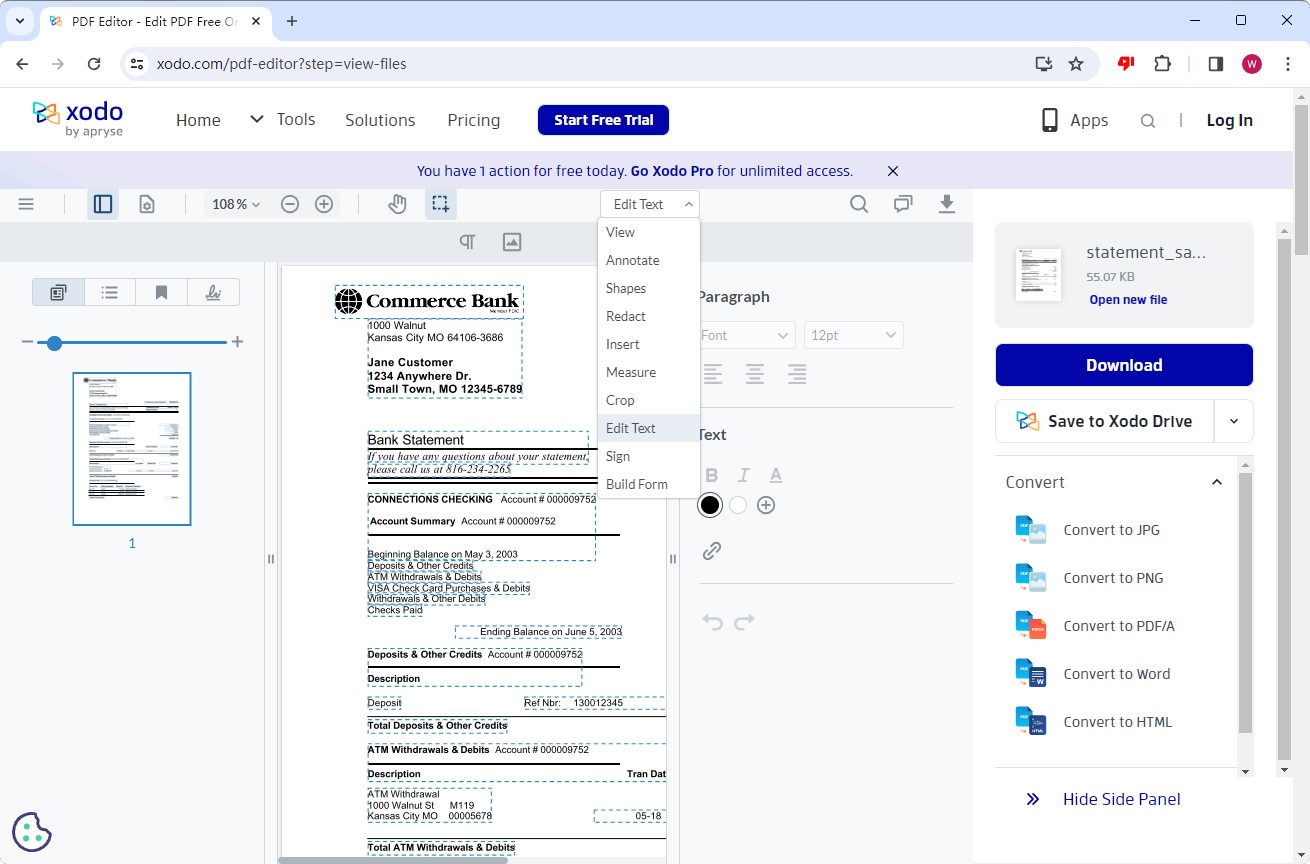The width and height of the screenshot is (1310, 864).
Task: Choose Annotate from the mode menu
Action: pos(649,260)
